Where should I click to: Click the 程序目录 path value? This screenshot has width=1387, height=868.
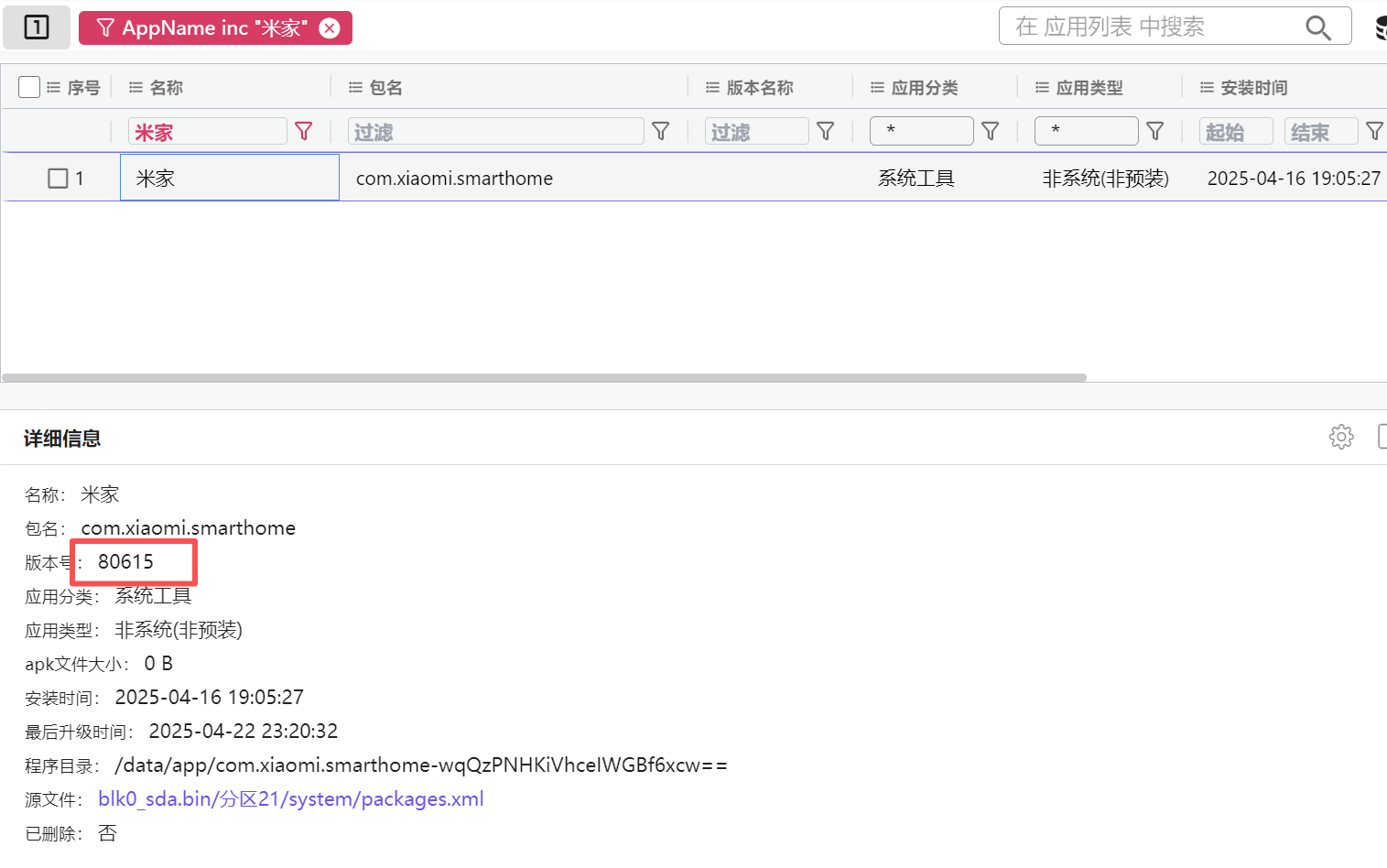click(x=421, y=765)
